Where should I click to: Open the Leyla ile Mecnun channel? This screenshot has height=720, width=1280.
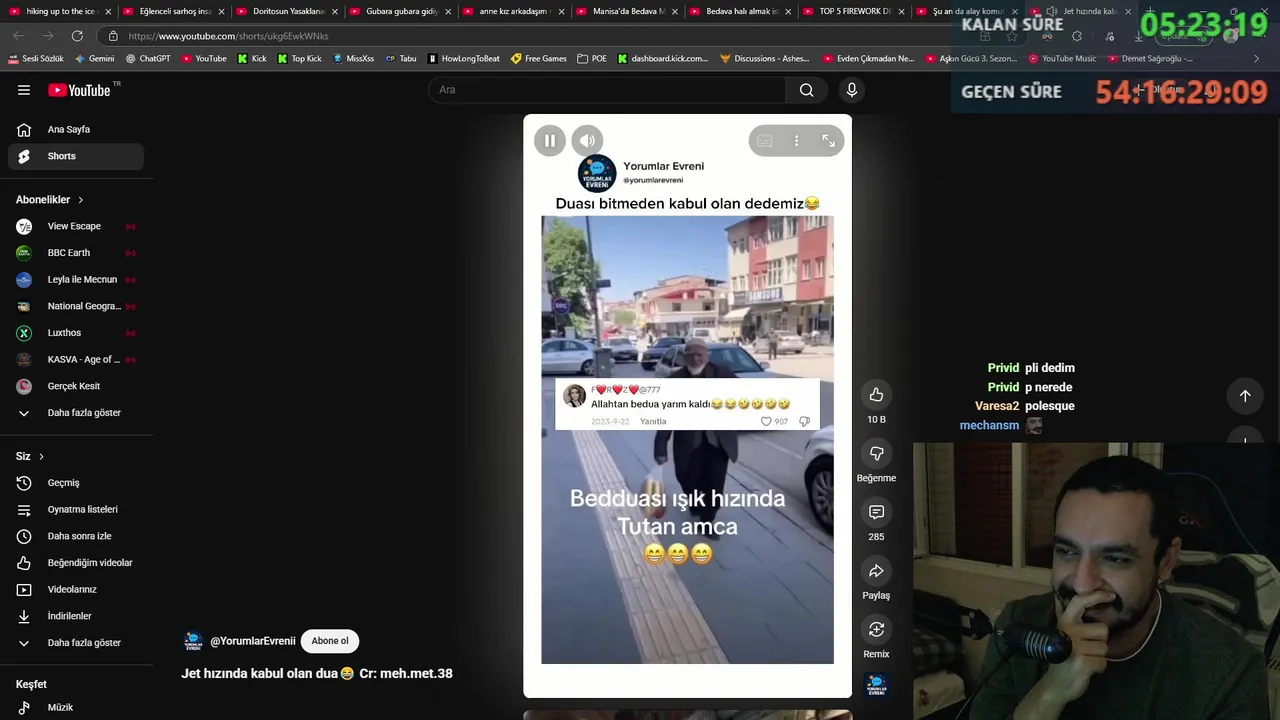(x=76, y=280)
